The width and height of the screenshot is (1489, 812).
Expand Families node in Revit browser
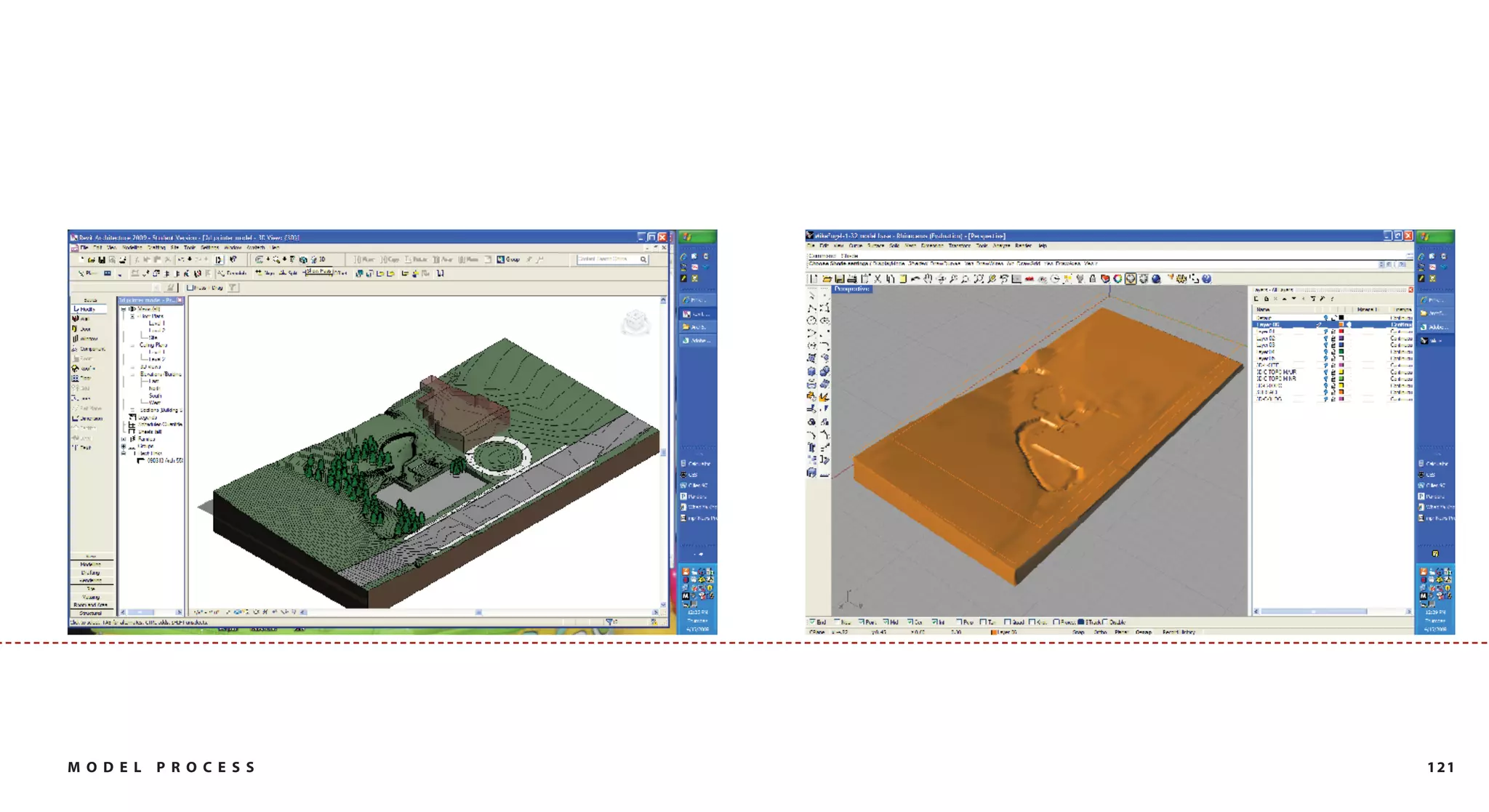[x=124, y=439]
